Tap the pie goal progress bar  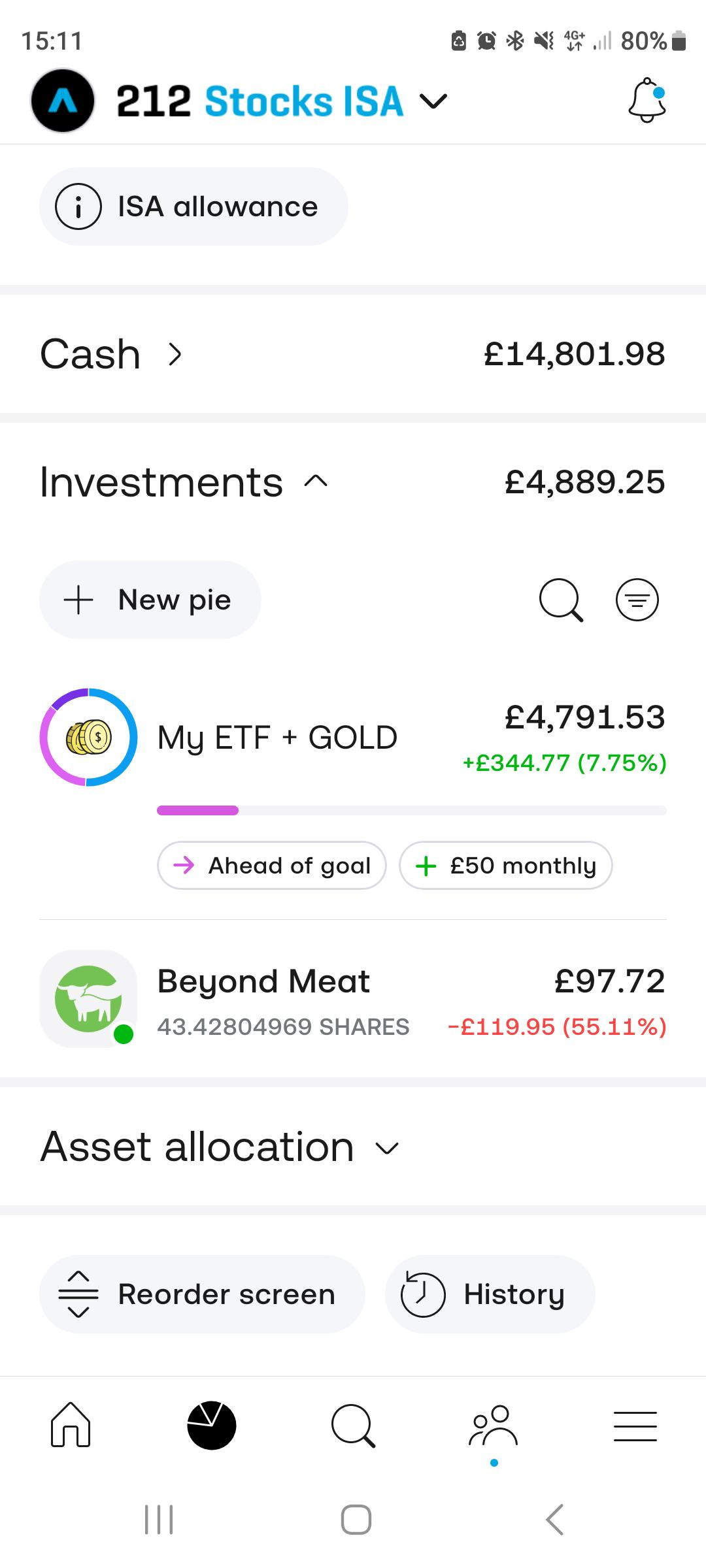pos(411,811)
